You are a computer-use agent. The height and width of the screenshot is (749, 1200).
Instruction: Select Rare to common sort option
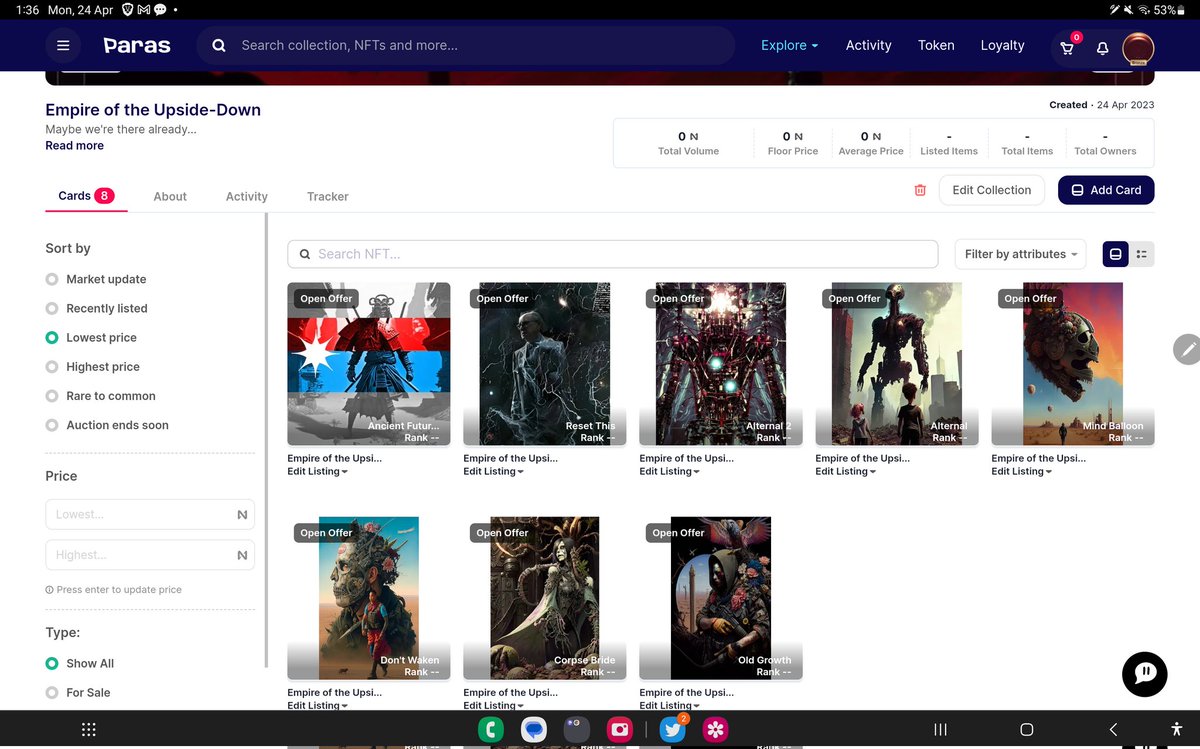100,396
